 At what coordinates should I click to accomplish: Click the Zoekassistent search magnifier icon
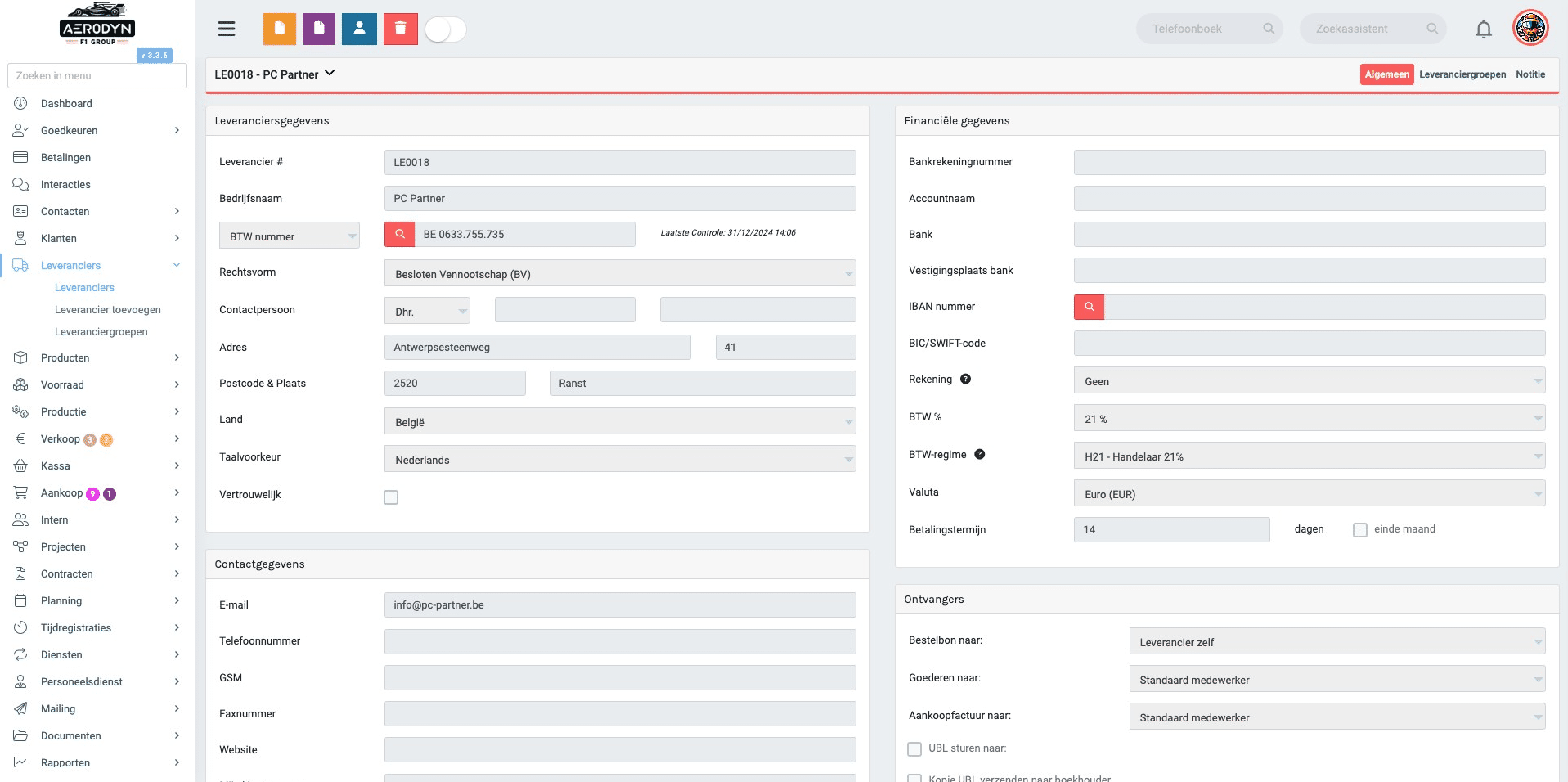(x=1432, y=29)
